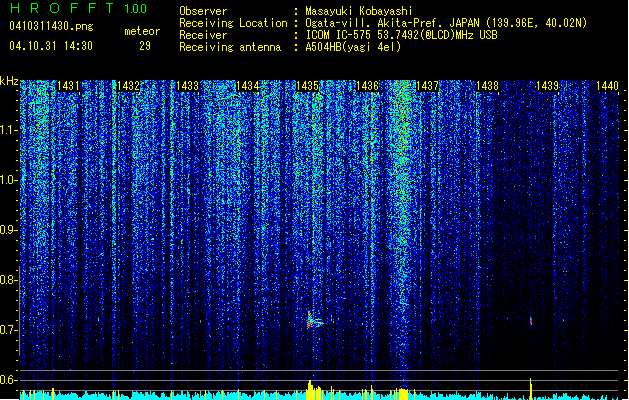Click the Receiver field label

203,35
